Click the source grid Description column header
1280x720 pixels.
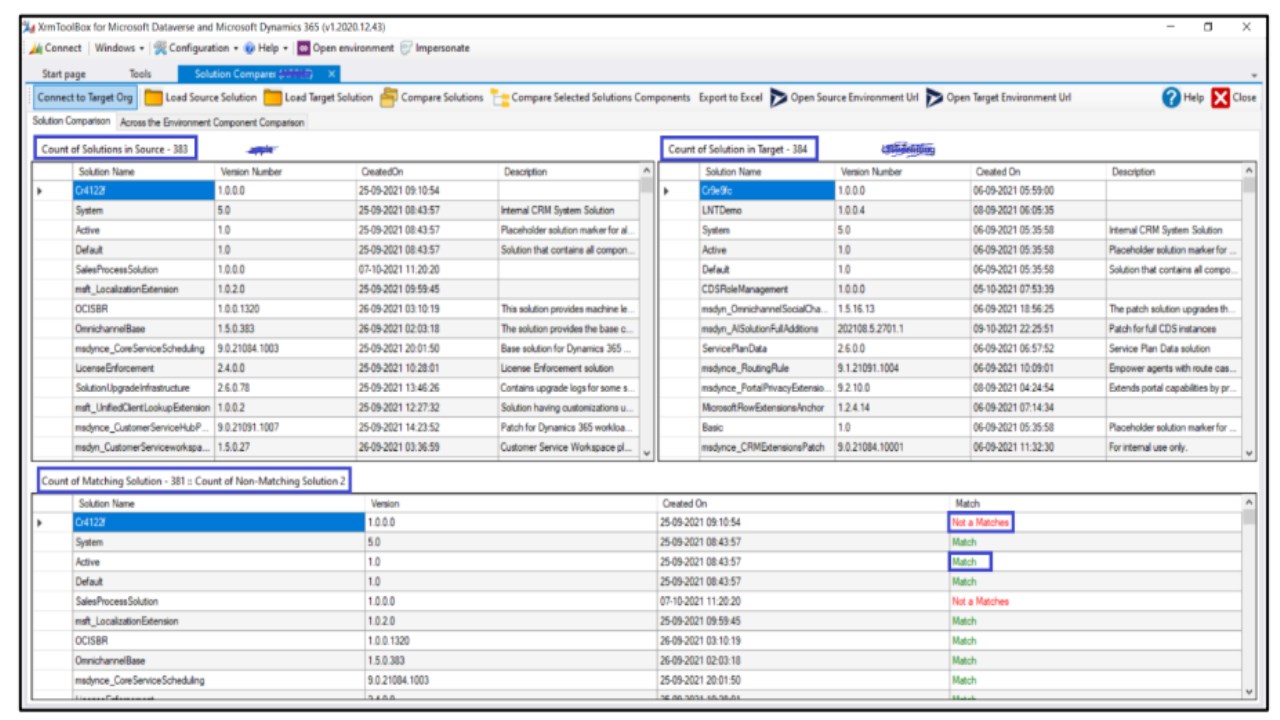pyautogui.click(x=568, y=172)
